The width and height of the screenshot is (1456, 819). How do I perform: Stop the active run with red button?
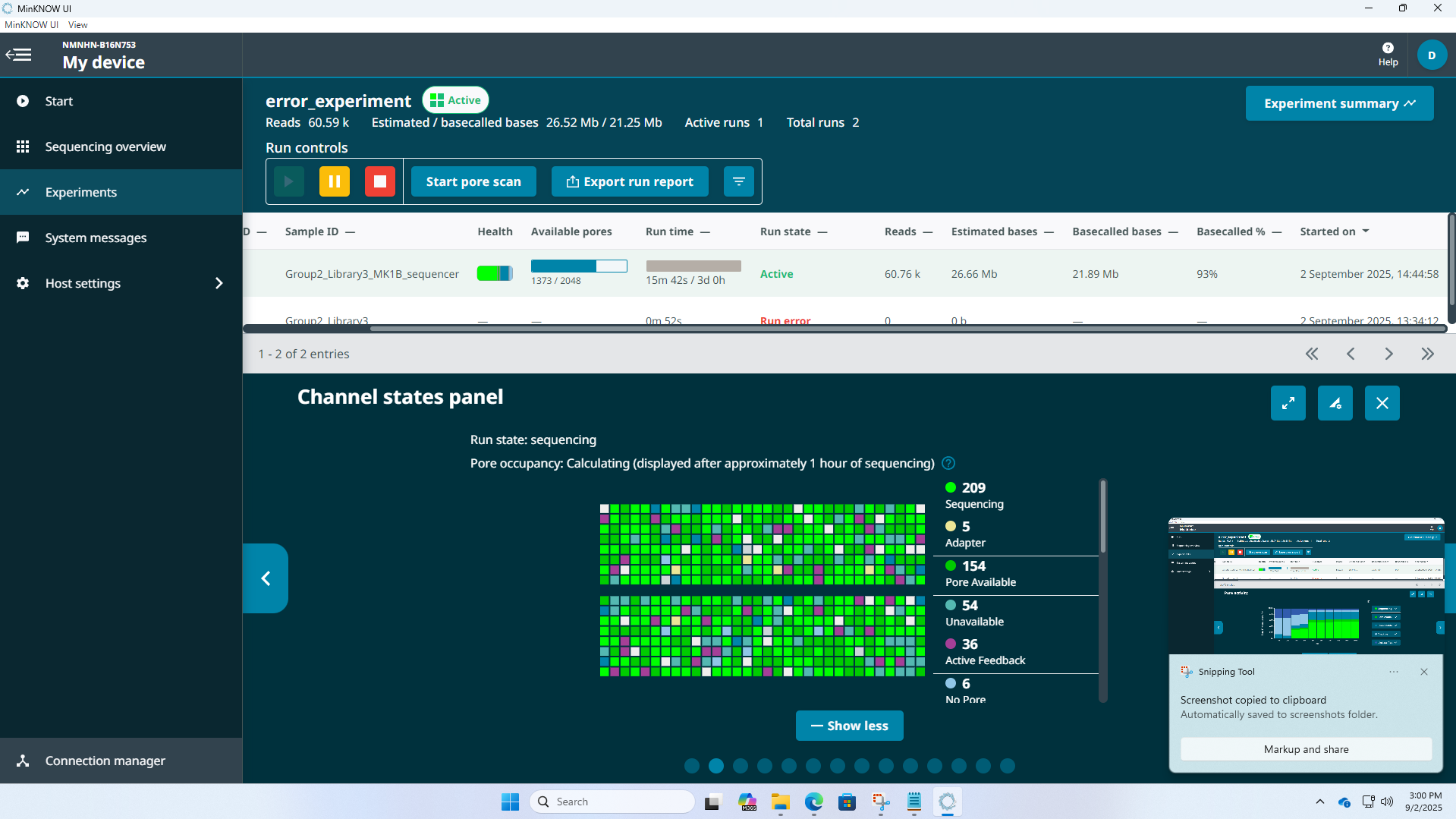(380, 181)
